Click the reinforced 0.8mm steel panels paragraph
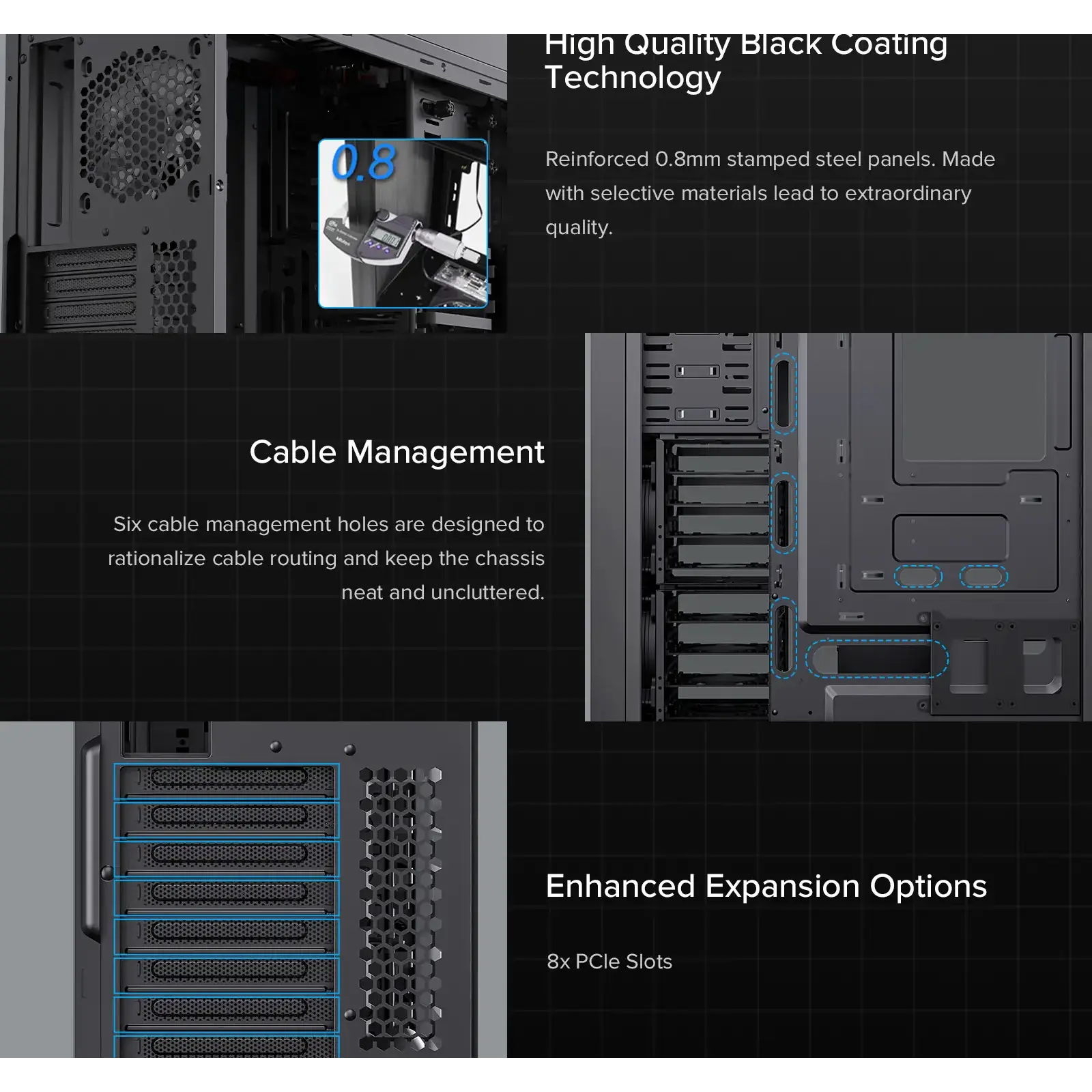1092x1092 pixels. (x=769, y=193)
